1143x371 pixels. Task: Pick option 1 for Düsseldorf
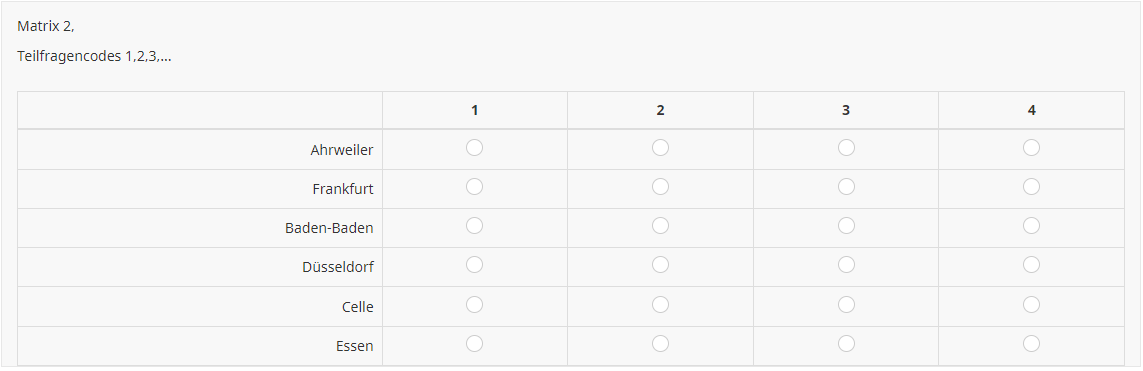[475, 265]
